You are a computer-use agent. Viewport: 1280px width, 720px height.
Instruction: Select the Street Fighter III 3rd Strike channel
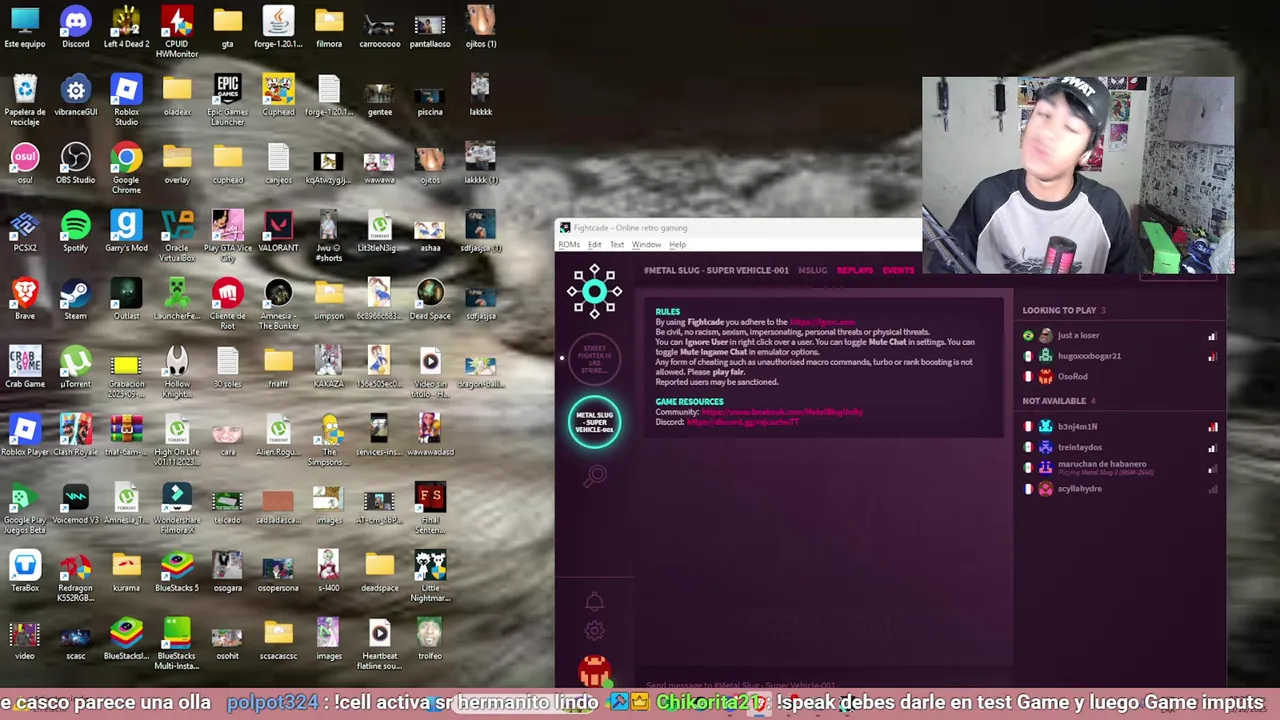pos(594,360)
